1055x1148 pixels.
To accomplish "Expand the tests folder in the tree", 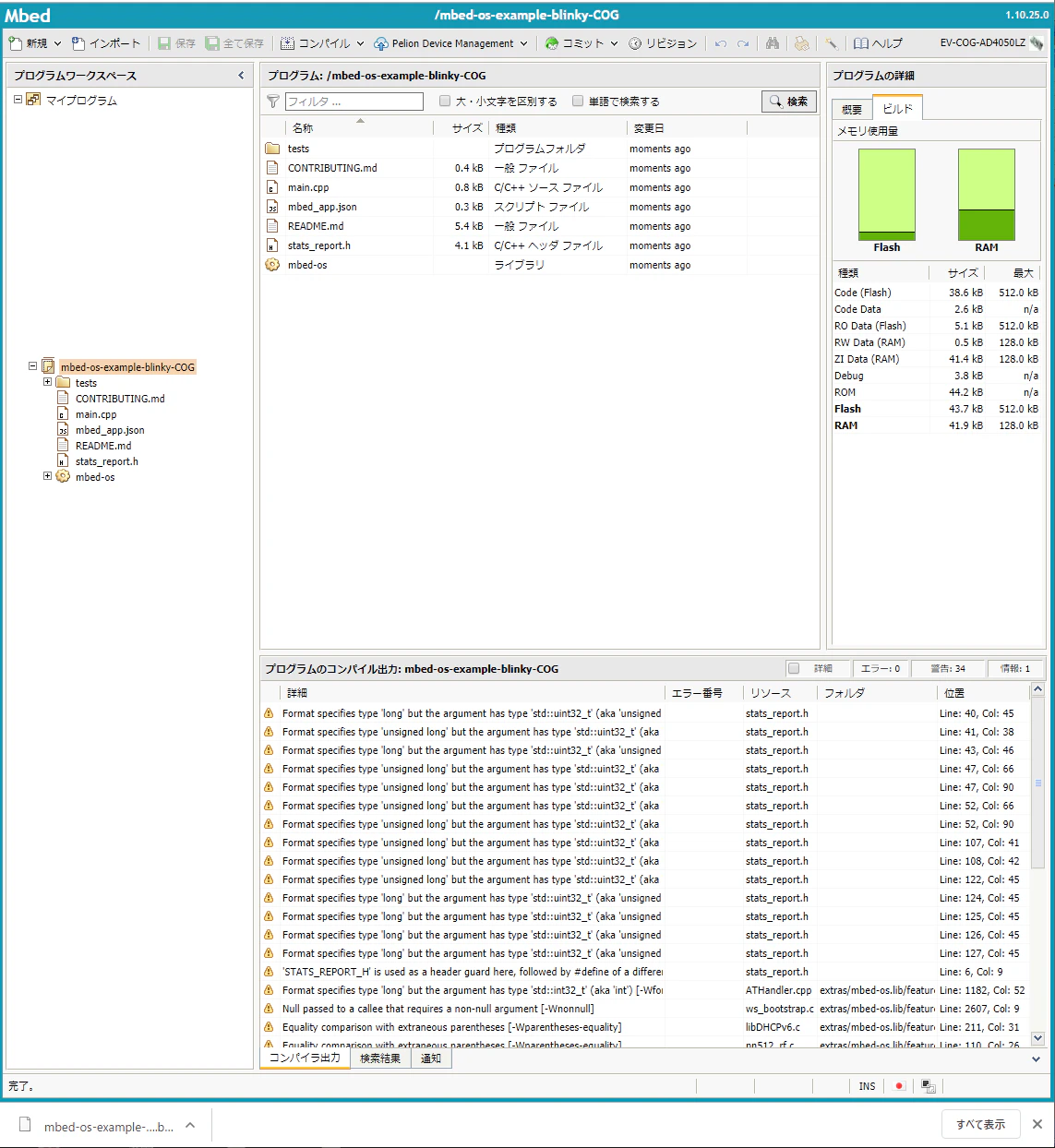I will (x=47, y=382).
